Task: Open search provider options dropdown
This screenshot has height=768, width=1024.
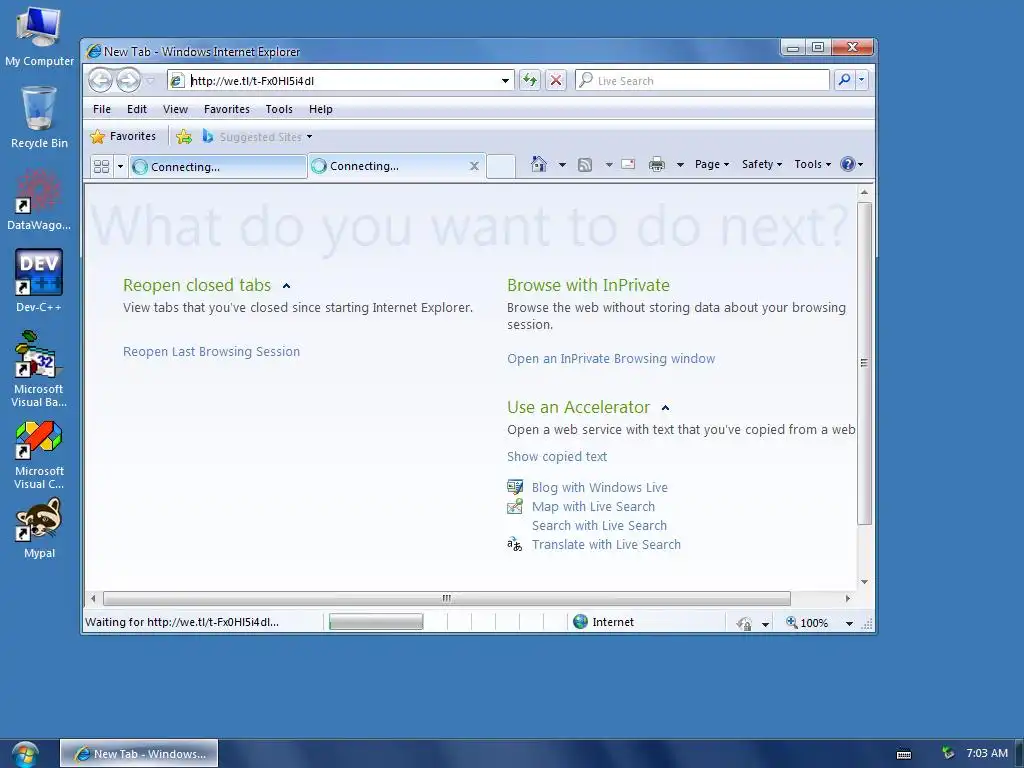Action: 861,80
